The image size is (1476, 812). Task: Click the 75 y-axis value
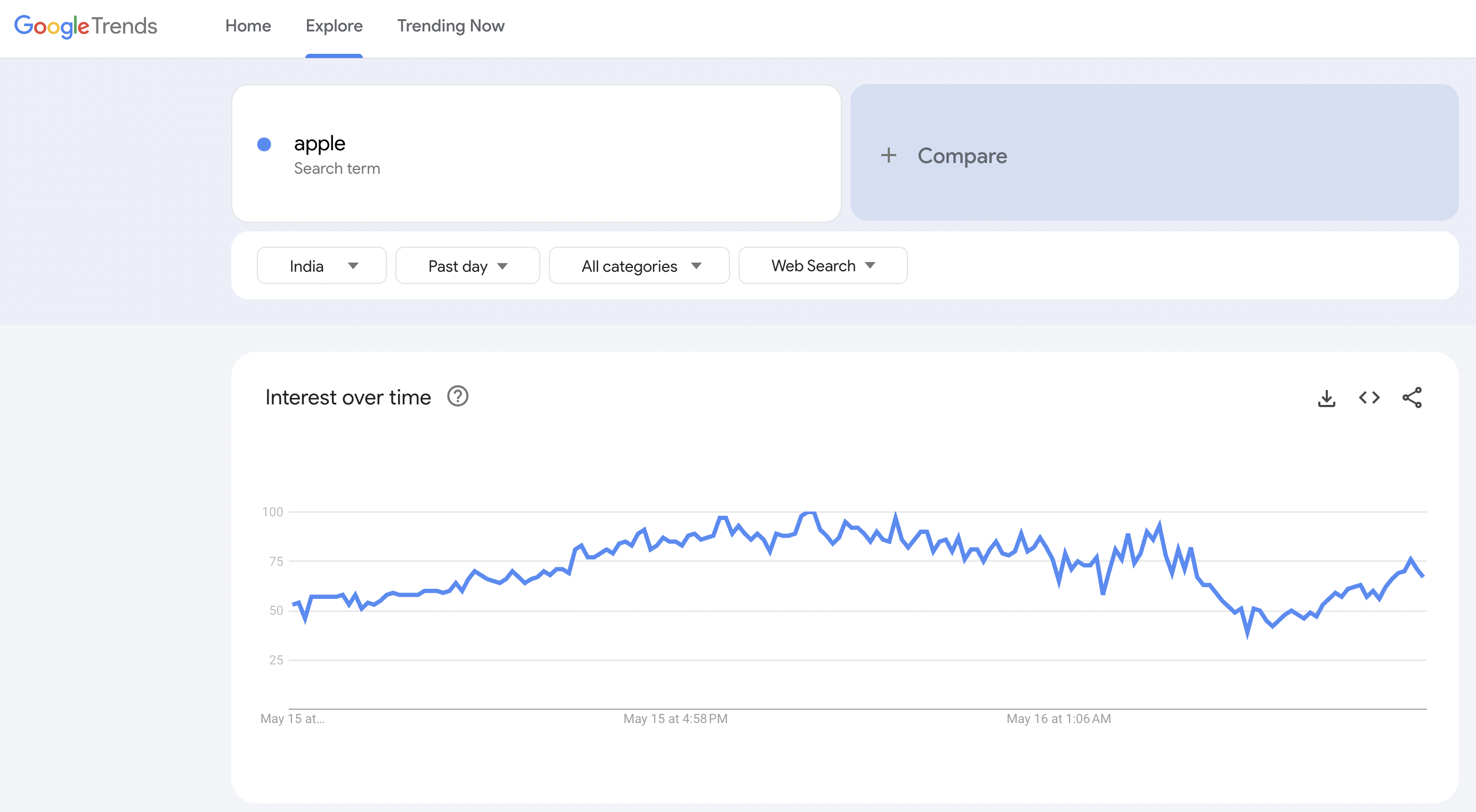coord(276,562)
